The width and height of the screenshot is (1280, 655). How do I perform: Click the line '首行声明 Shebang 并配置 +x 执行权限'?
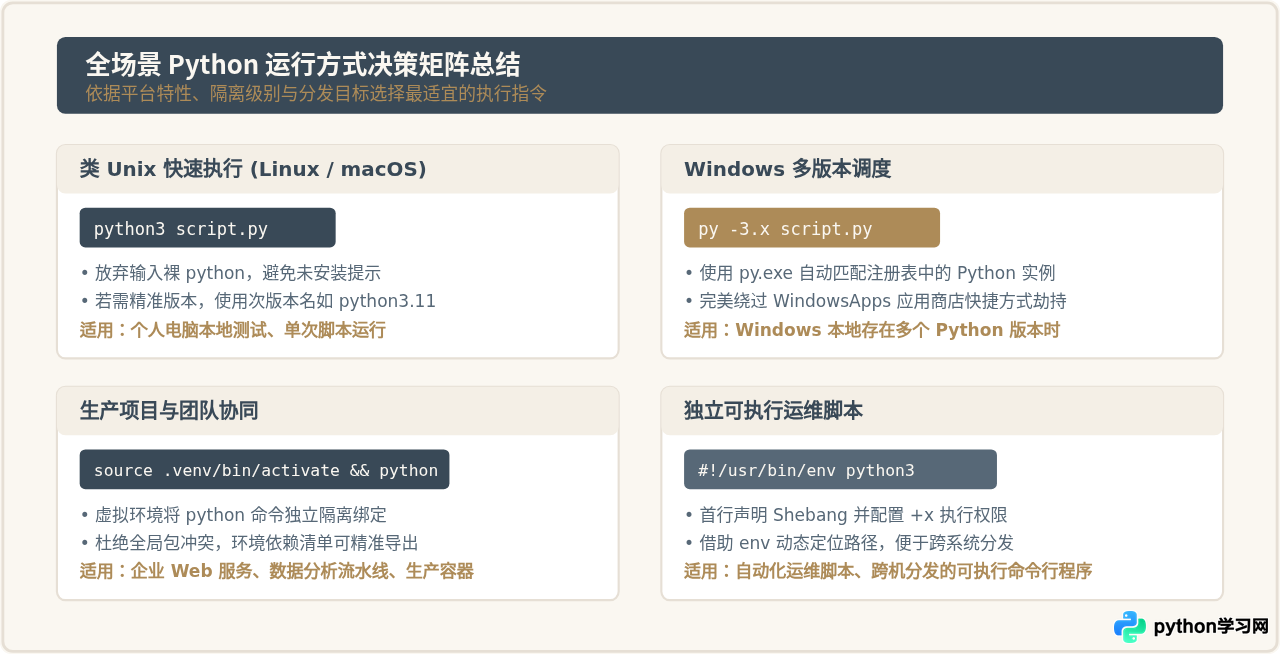pos(846,515)
